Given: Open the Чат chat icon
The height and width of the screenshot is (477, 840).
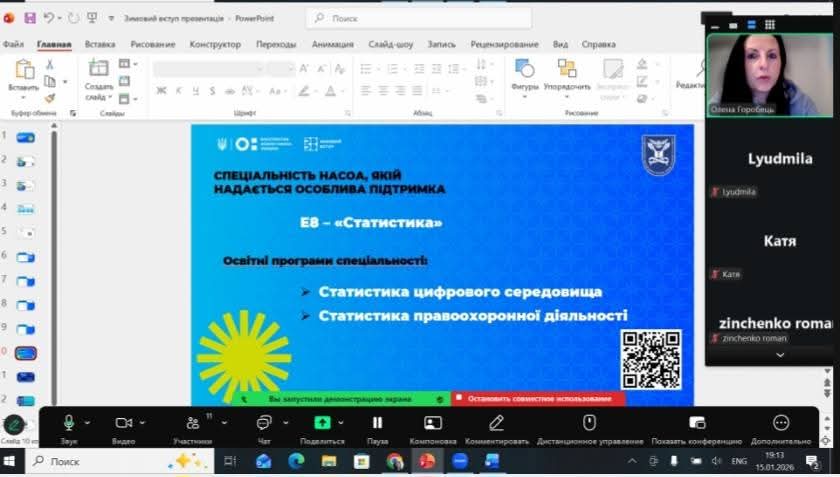Looking at the screenshot, I should 264,423.
